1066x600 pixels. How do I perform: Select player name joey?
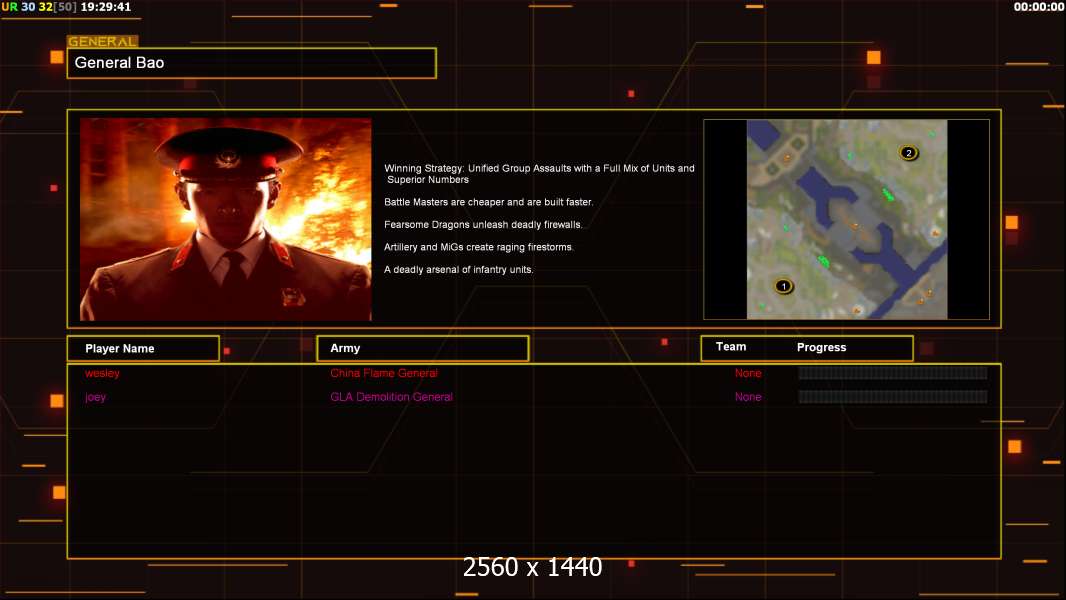[x=95, y=397]
